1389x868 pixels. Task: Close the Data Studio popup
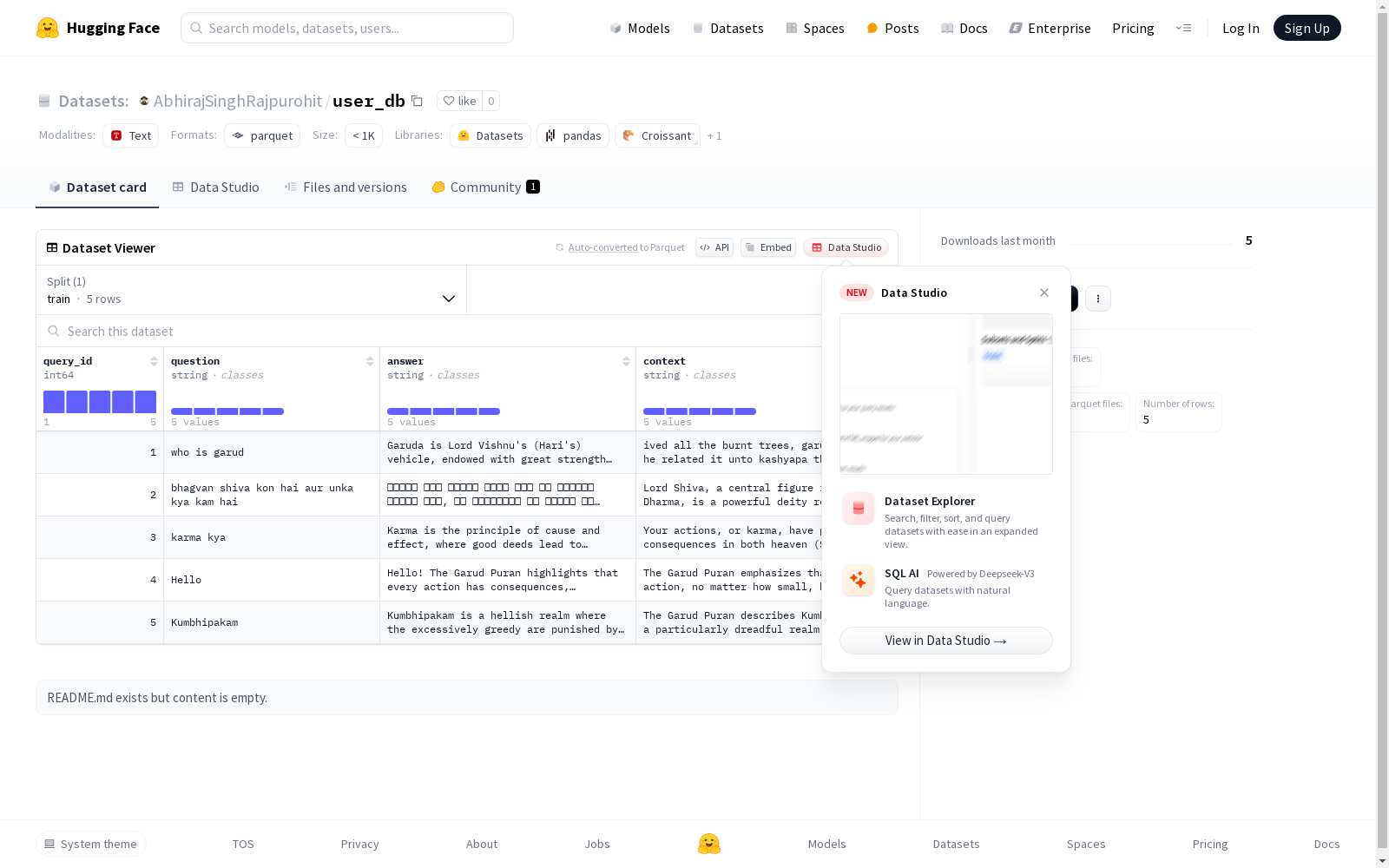[x=1044, y=293]
